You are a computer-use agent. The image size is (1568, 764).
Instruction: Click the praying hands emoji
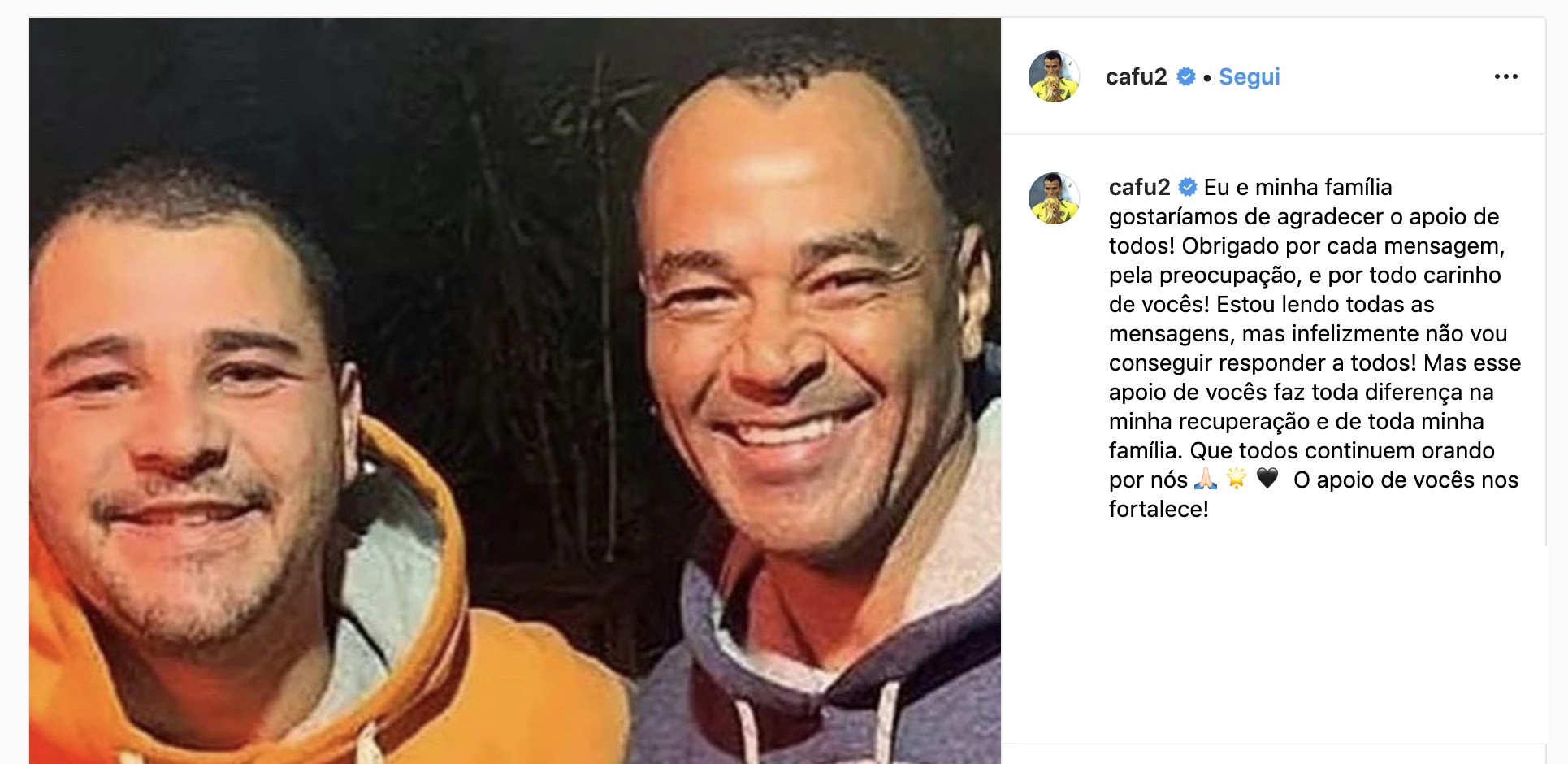[1206, 479]
